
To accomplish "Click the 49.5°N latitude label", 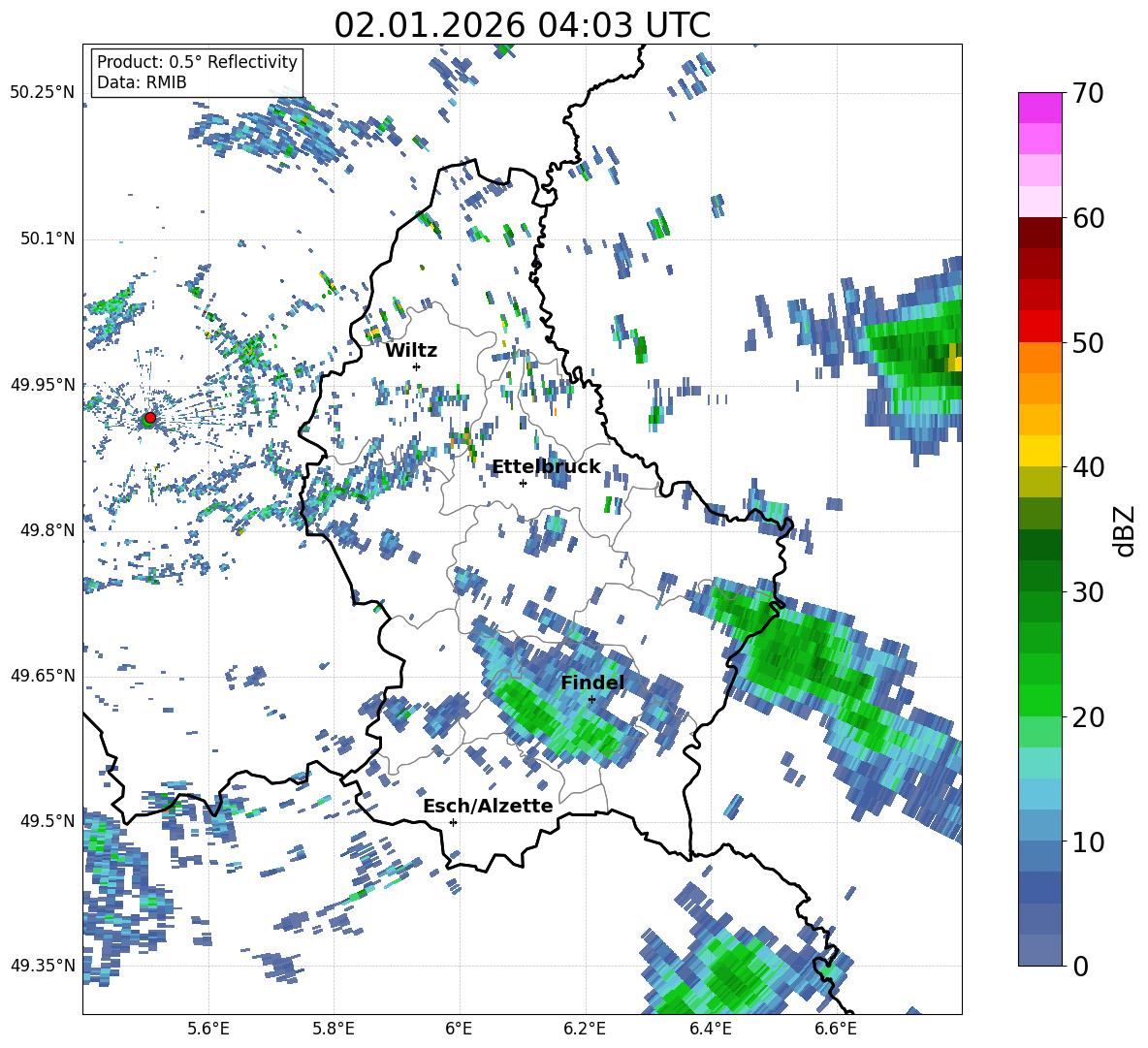I will [x=47, y=820].
